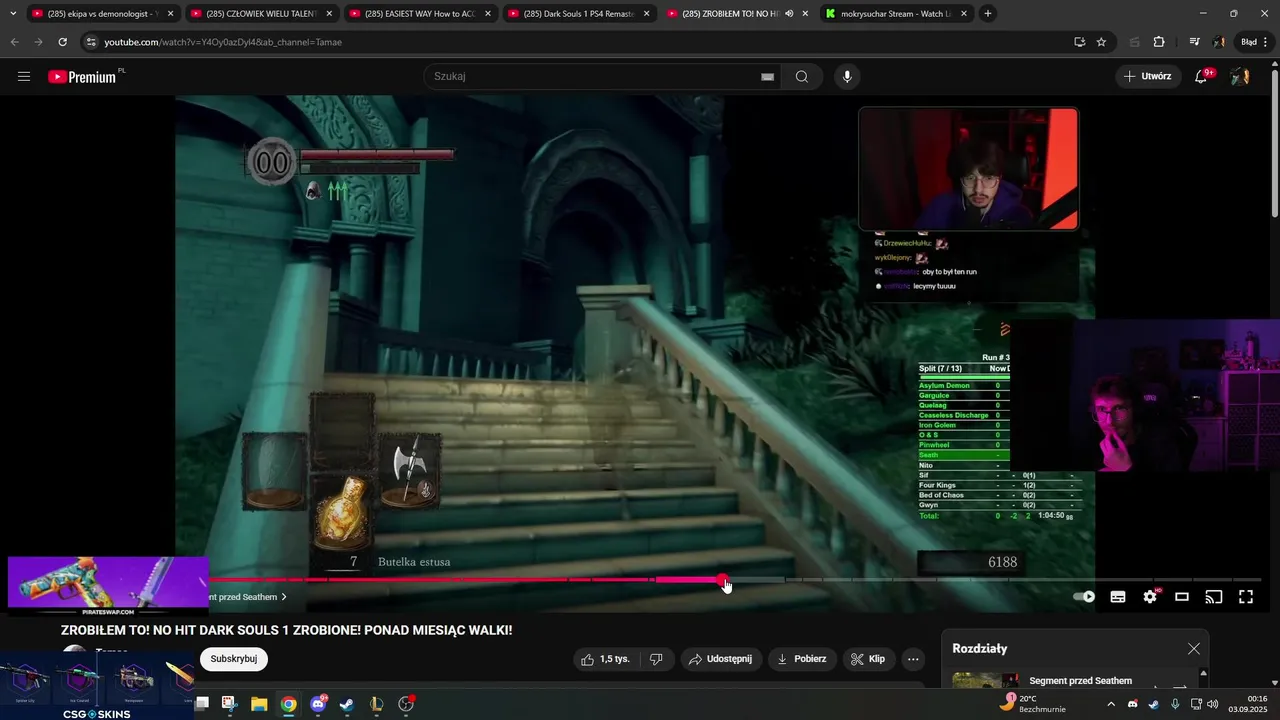The image size is (1280, 720).
Task: Open media controls icon in Chrome toolbar
Action: (x=1194, y=42)
